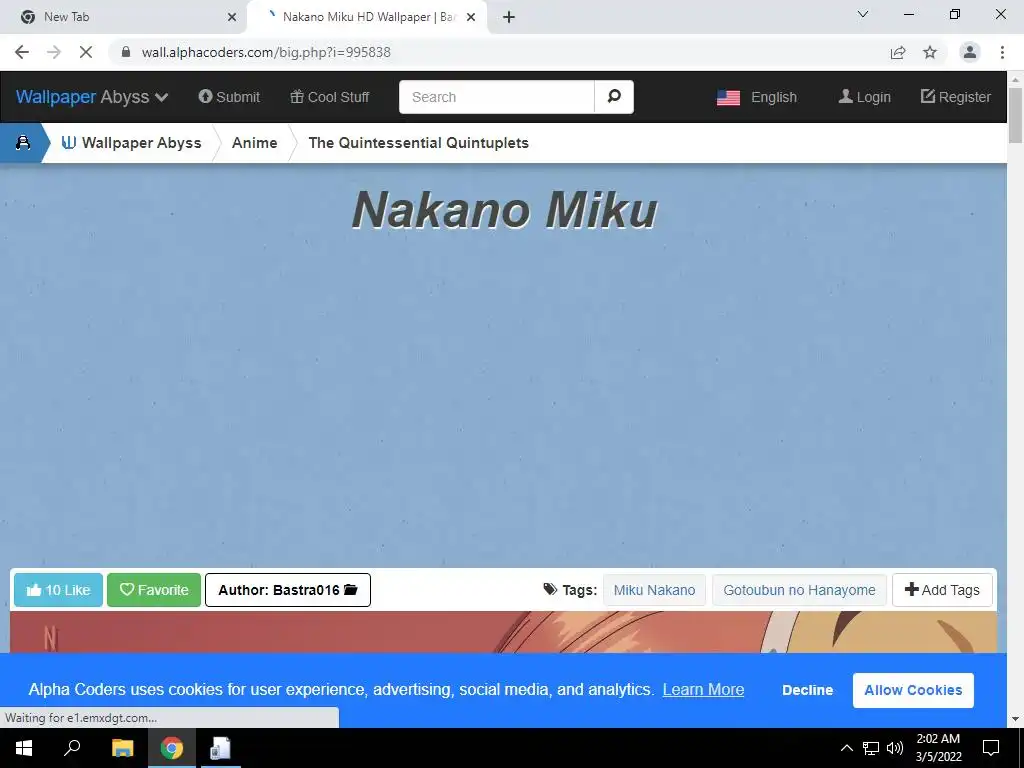Image resolution: width=1024 pixels, height=768 pixels.
Task: Open File Explorer from taskbar
Action: point(123,748)
